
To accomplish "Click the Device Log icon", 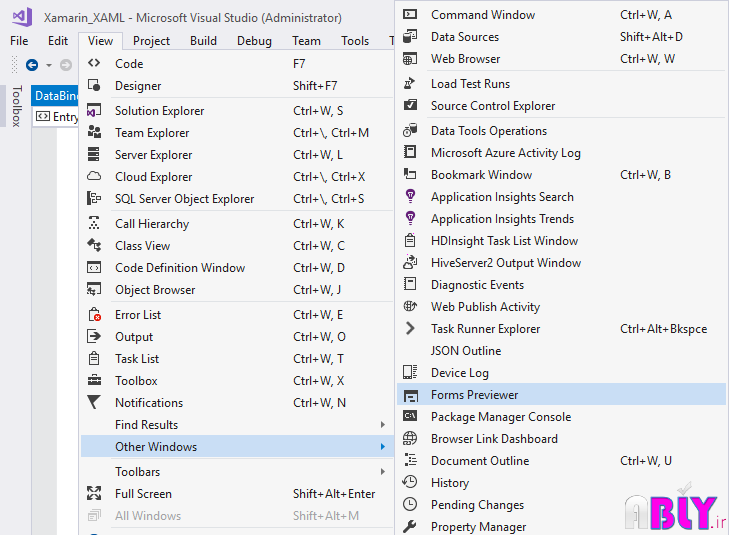I will [410, 372].
